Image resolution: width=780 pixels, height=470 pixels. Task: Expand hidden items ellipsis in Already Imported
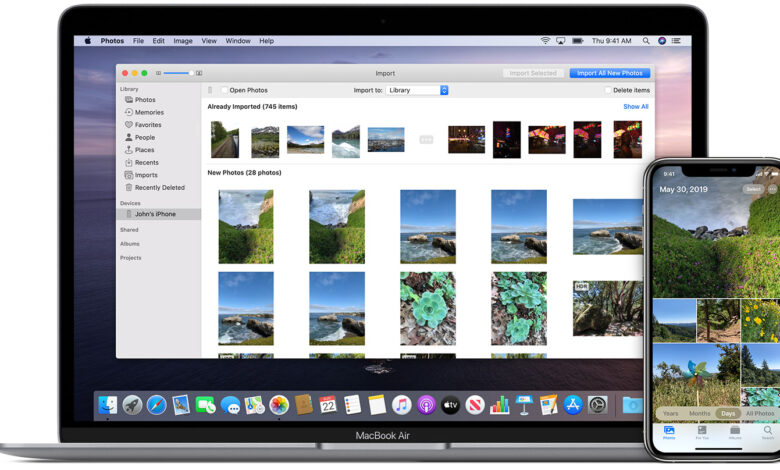coord(426,140)
